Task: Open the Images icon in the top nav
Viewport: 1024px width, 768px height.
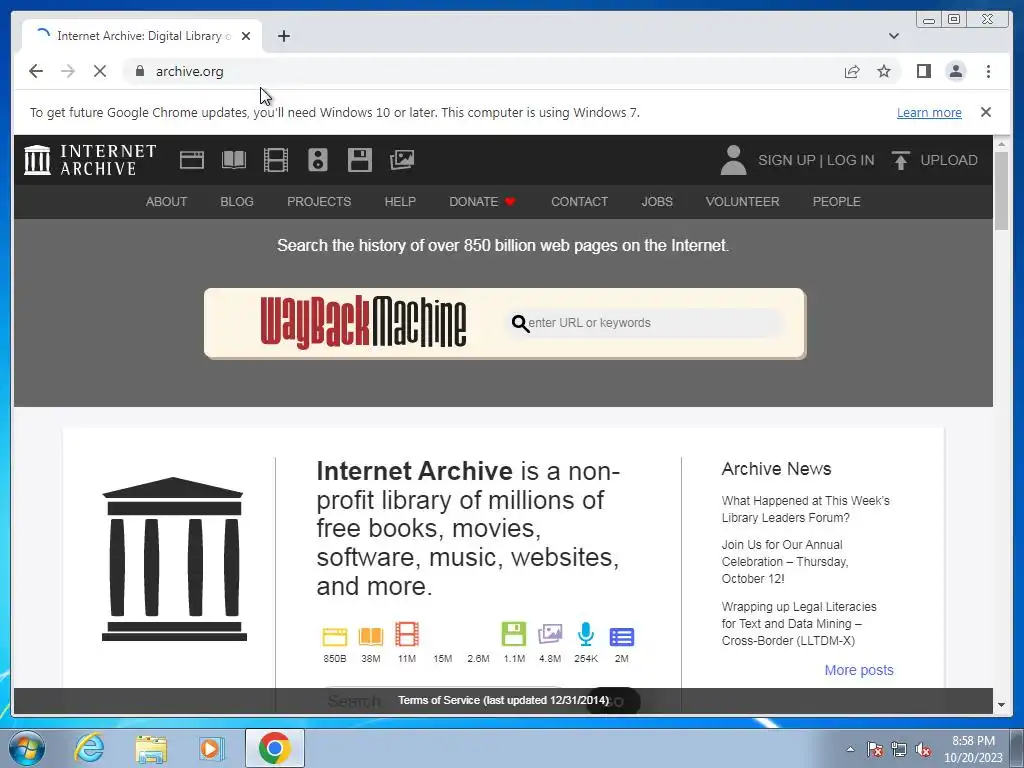Action: [x=402, y=160]
